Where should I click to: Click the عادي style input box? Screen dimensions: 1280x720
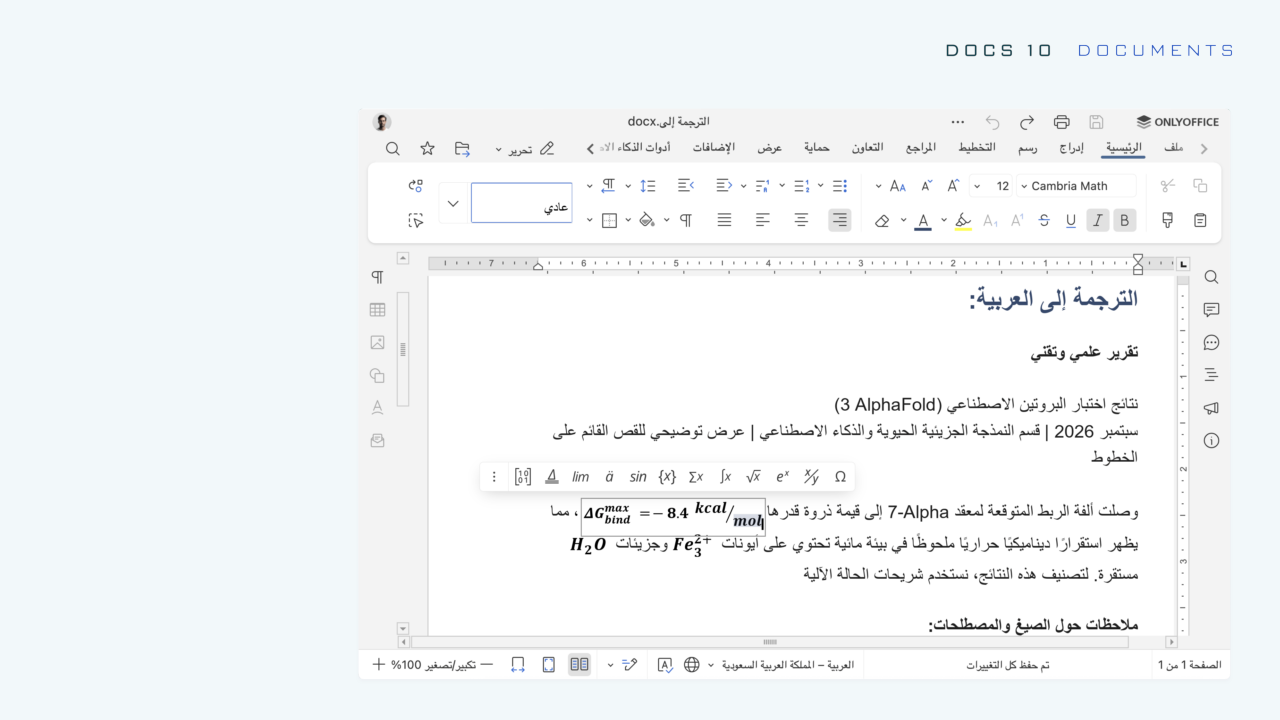click(522, 203)
